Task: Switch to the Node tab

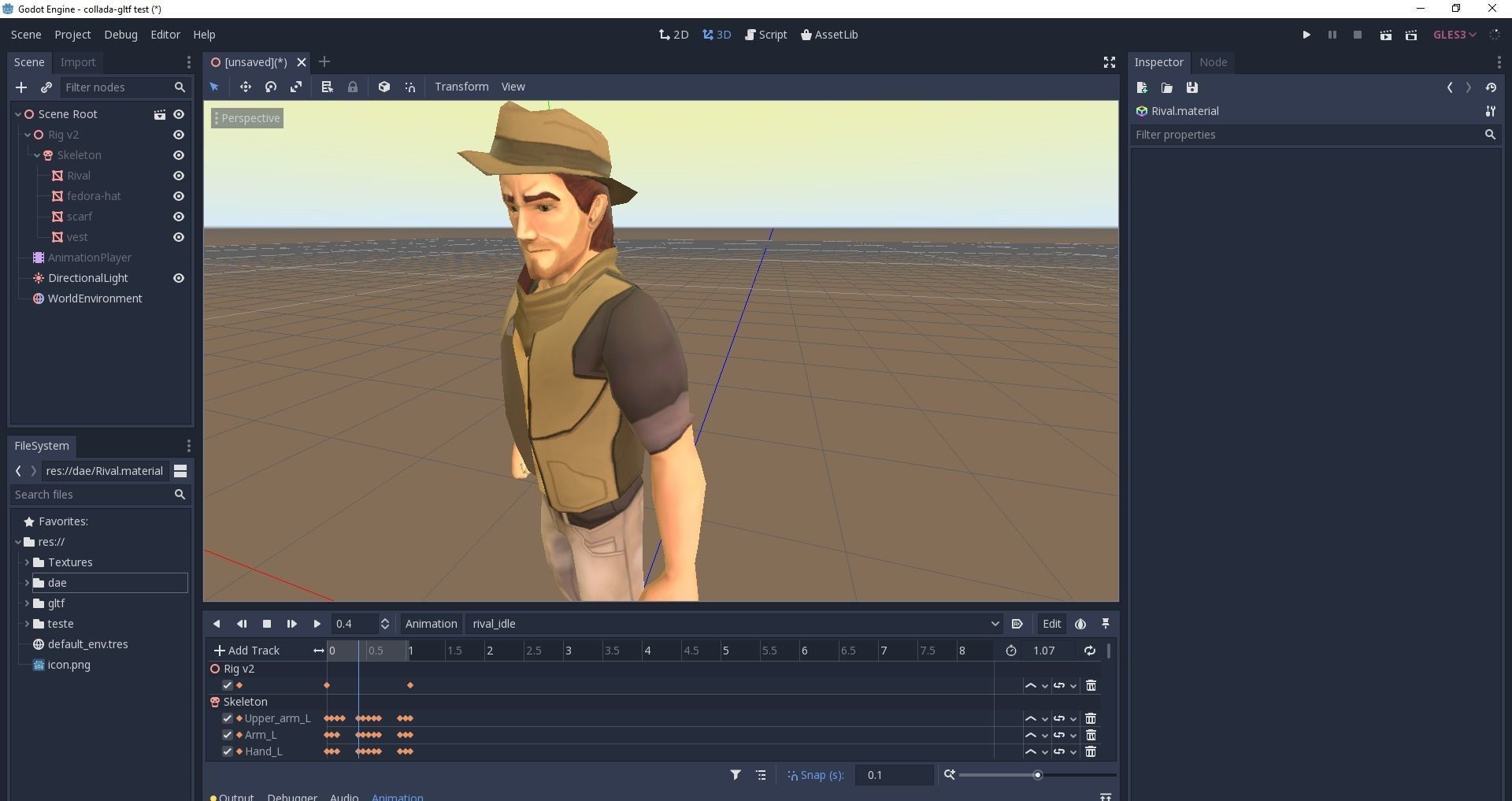Action: click(x=1214, y=62)
